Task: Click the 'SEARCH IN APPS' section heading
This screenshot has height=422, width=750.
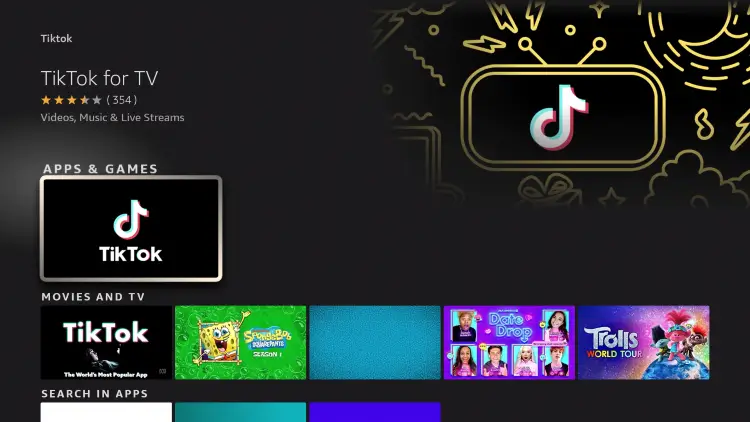Action: 95,394
